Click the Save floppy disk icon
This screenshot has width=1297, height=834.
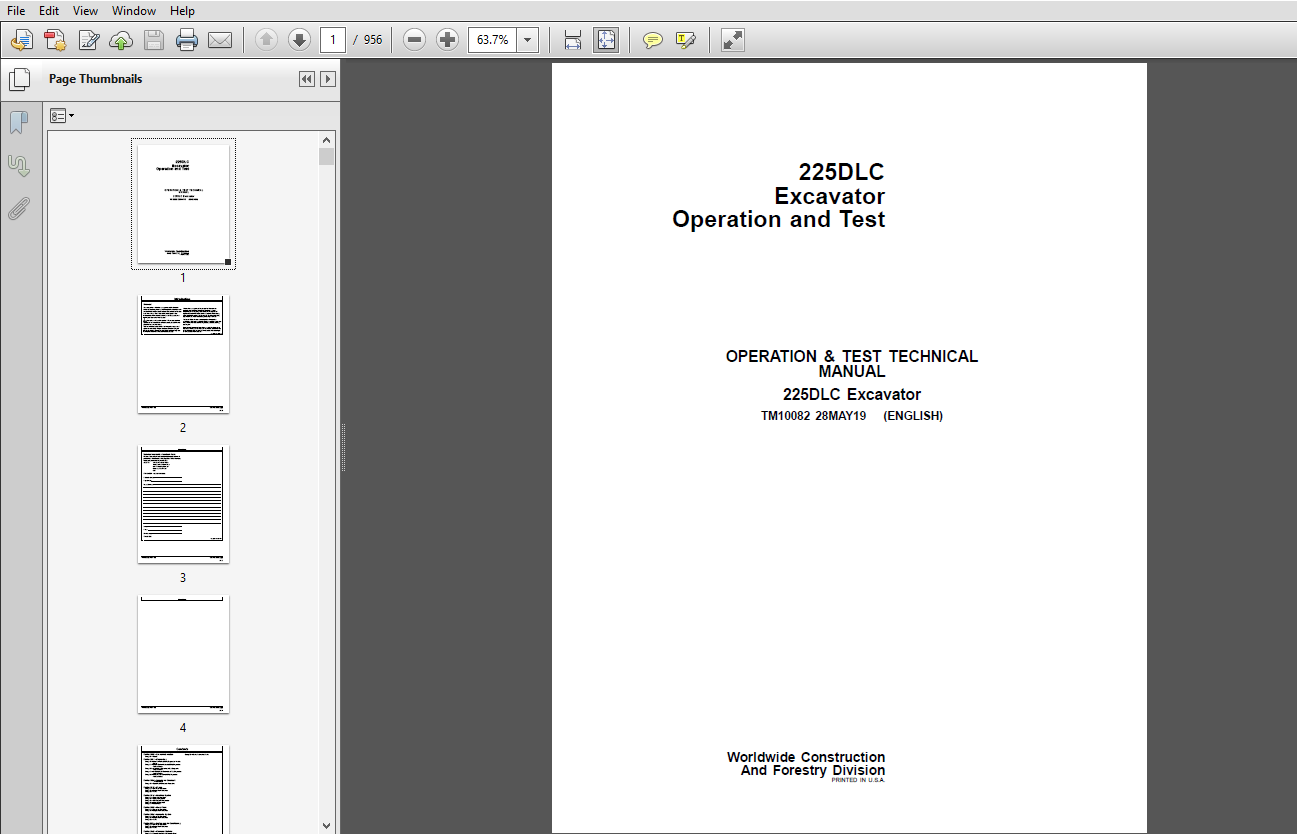pos(154,40)
